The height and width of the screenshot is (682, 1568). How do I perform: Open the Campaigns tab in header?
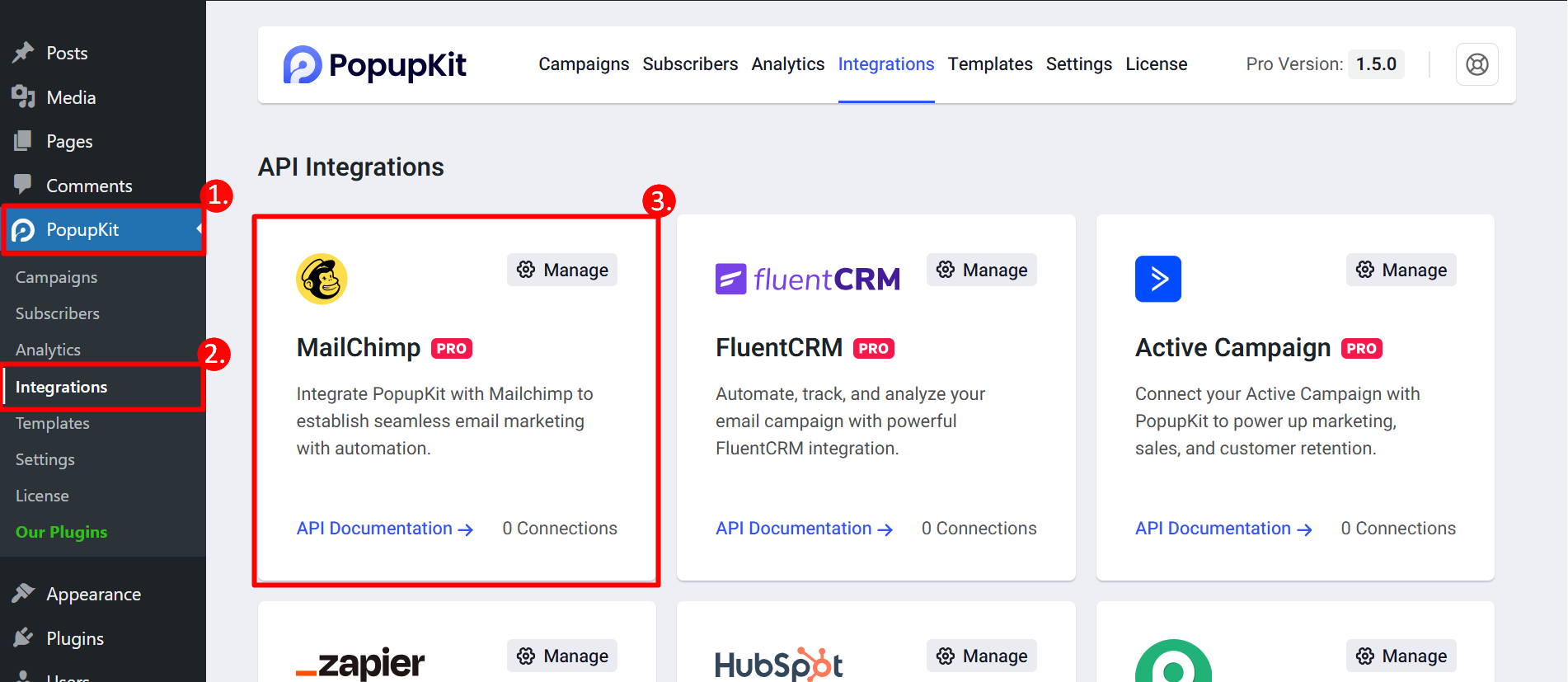click(584, 64)
